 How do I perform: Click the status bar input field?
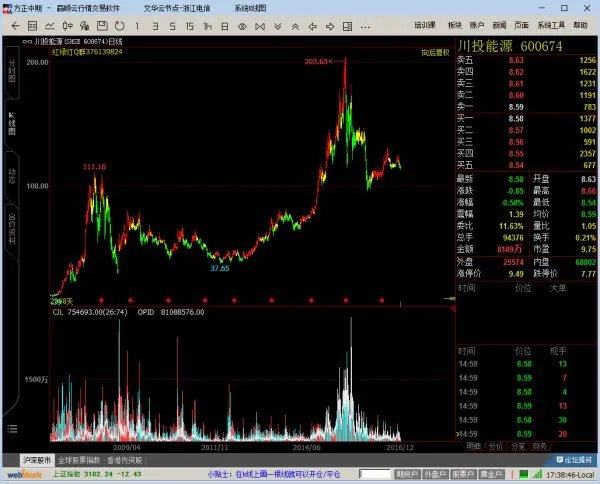coord(375,474)
